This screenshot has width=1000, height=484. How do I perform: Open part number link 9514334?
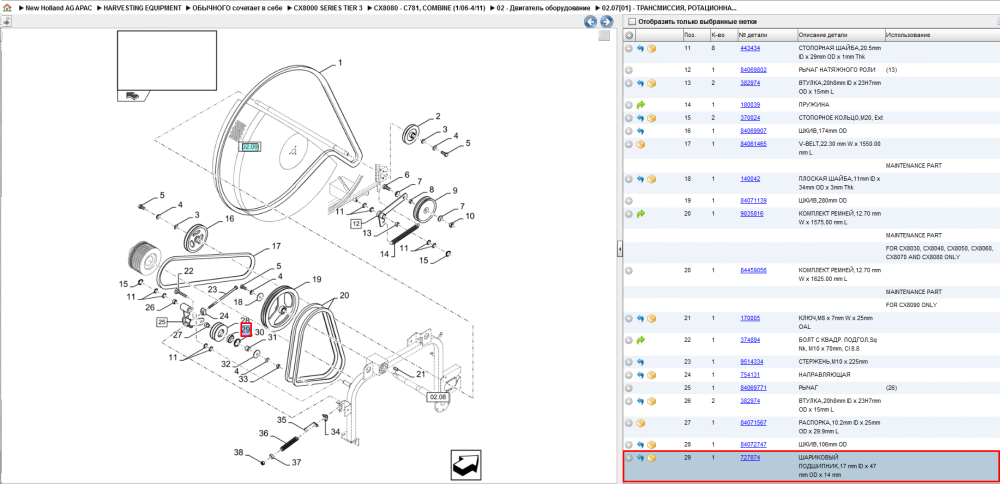751,362
